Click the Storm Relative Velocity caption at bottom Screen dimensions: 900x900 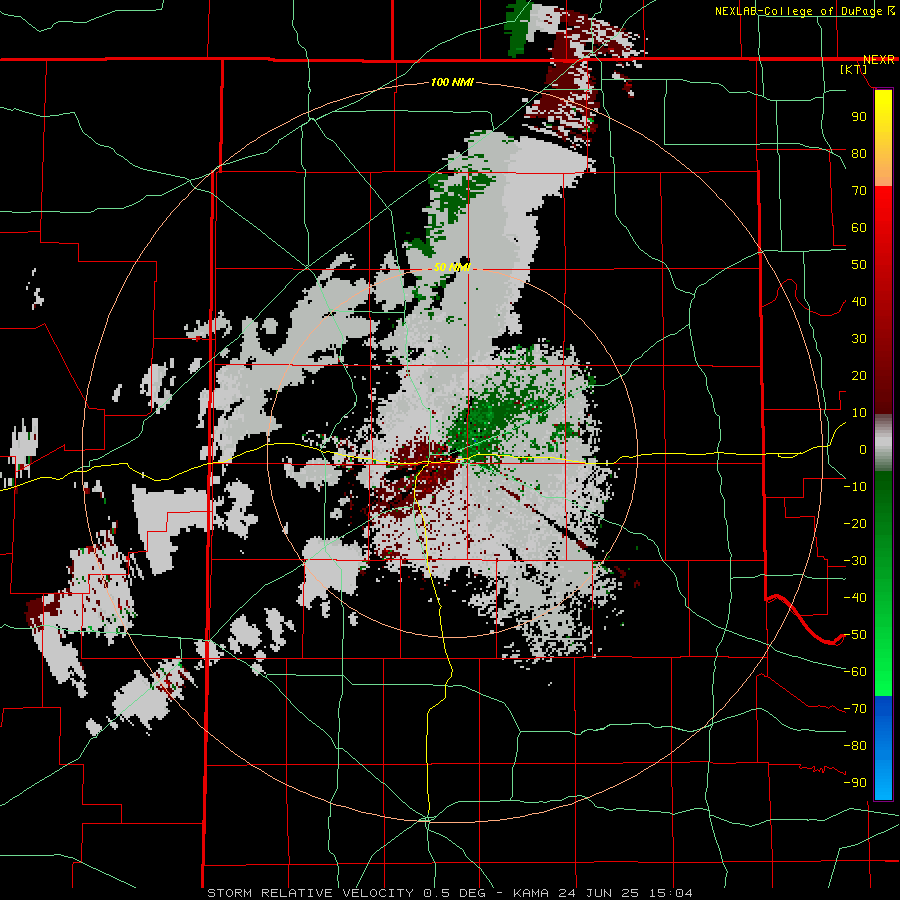pyautogui.click(x=449, y=893)
